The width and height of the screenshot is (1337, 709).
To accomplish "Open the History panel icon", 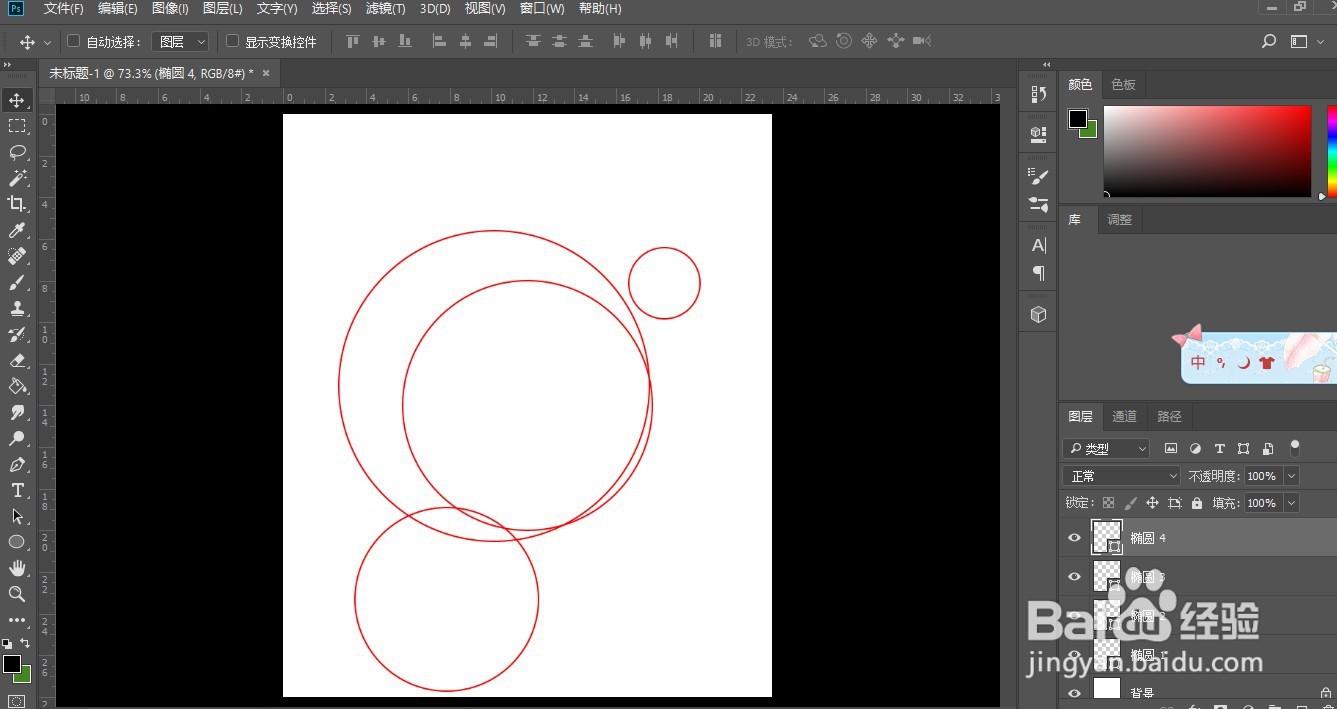I will pyautogui.click(x=1038, y=94).
